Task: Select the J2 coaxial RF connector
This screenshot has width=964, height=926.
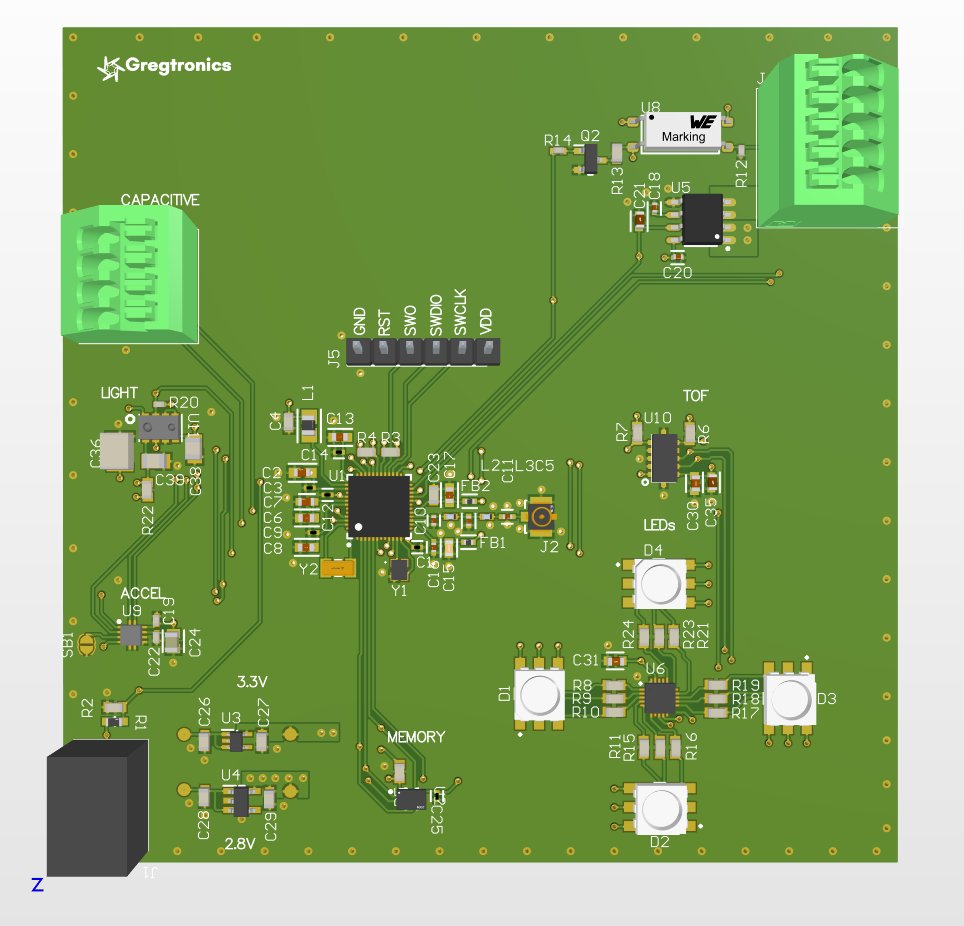Action: pyautogui.click(x=541, y=515)
